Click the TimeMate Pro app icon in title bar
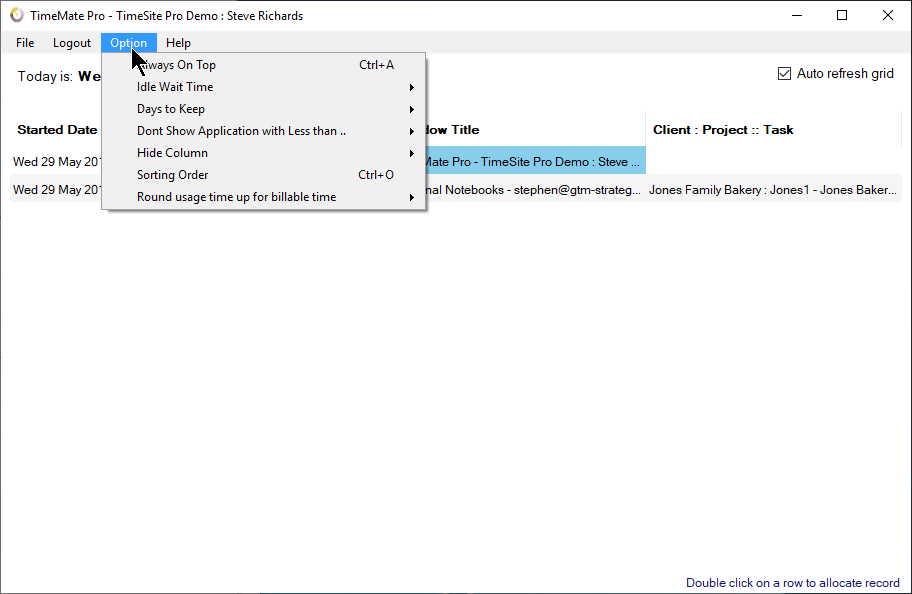 17,15
